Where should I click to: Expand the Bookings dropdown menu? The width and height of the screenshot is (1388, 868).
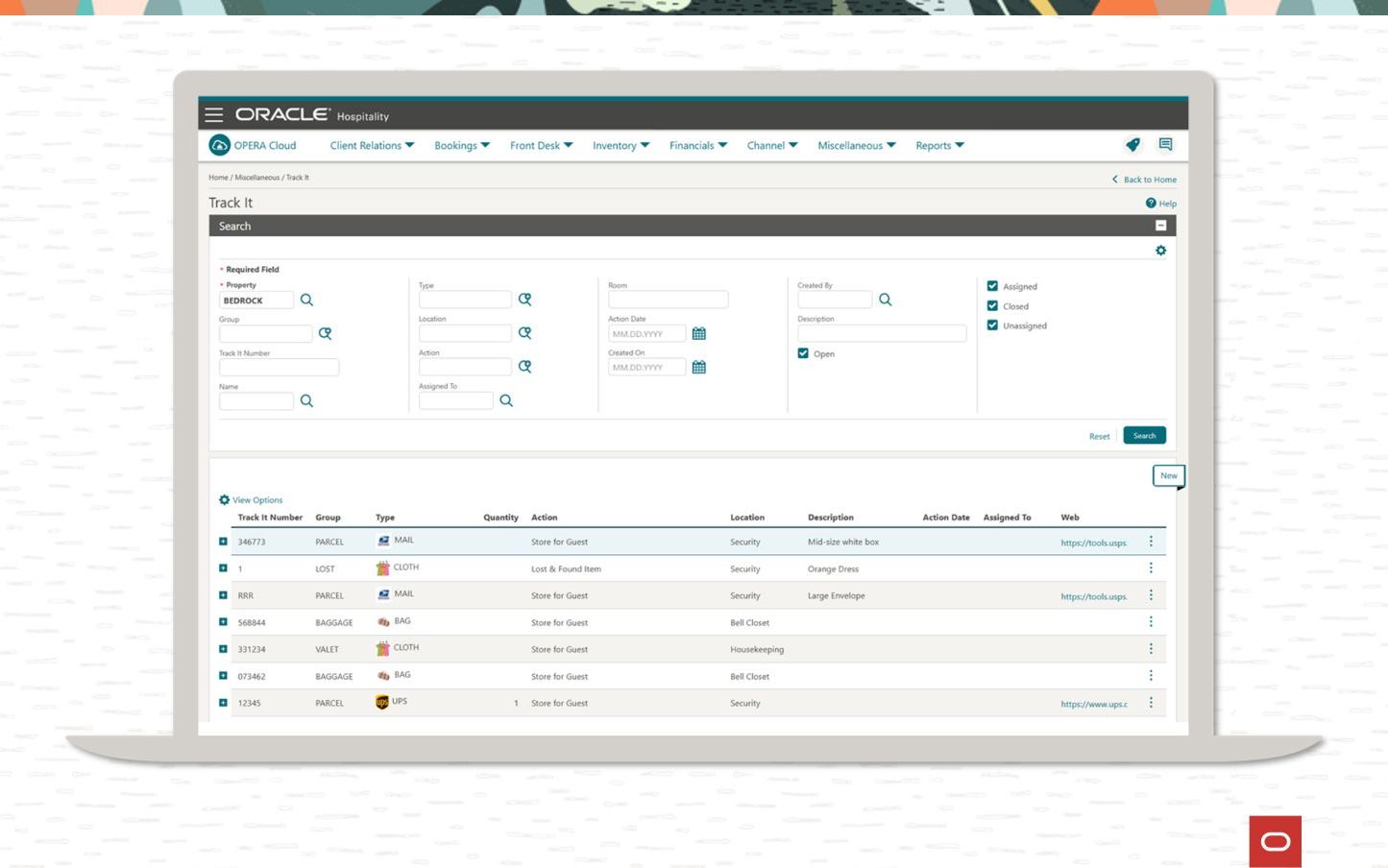coord(461,146)
